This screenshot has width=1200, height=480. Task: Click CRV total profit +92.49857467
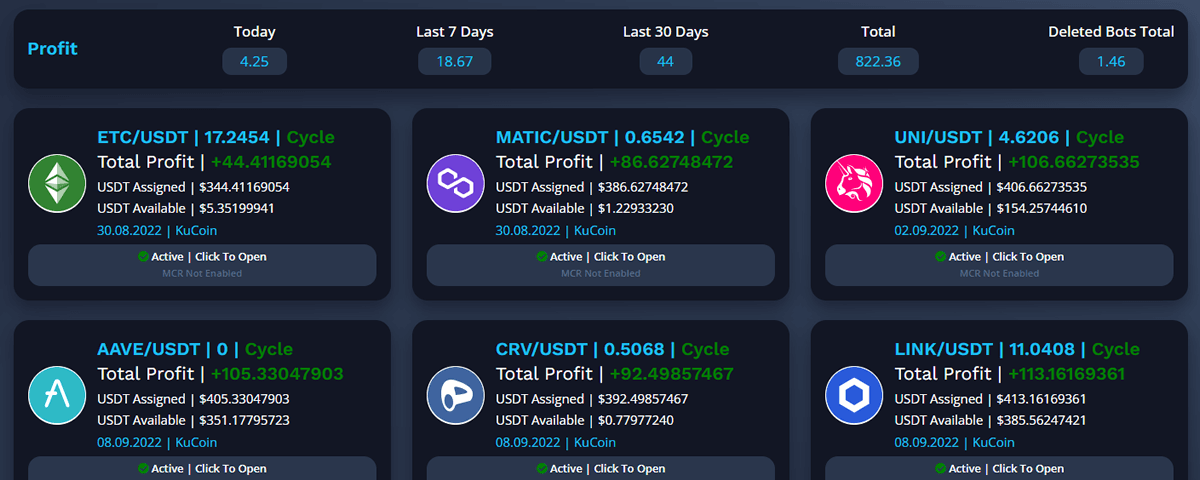click(671, 373)
